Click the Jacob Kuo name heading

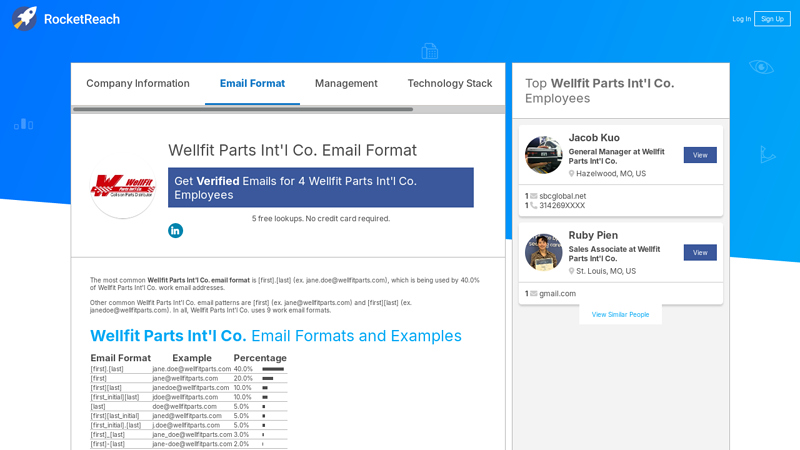pyautogui.click(x=594, y=138)
